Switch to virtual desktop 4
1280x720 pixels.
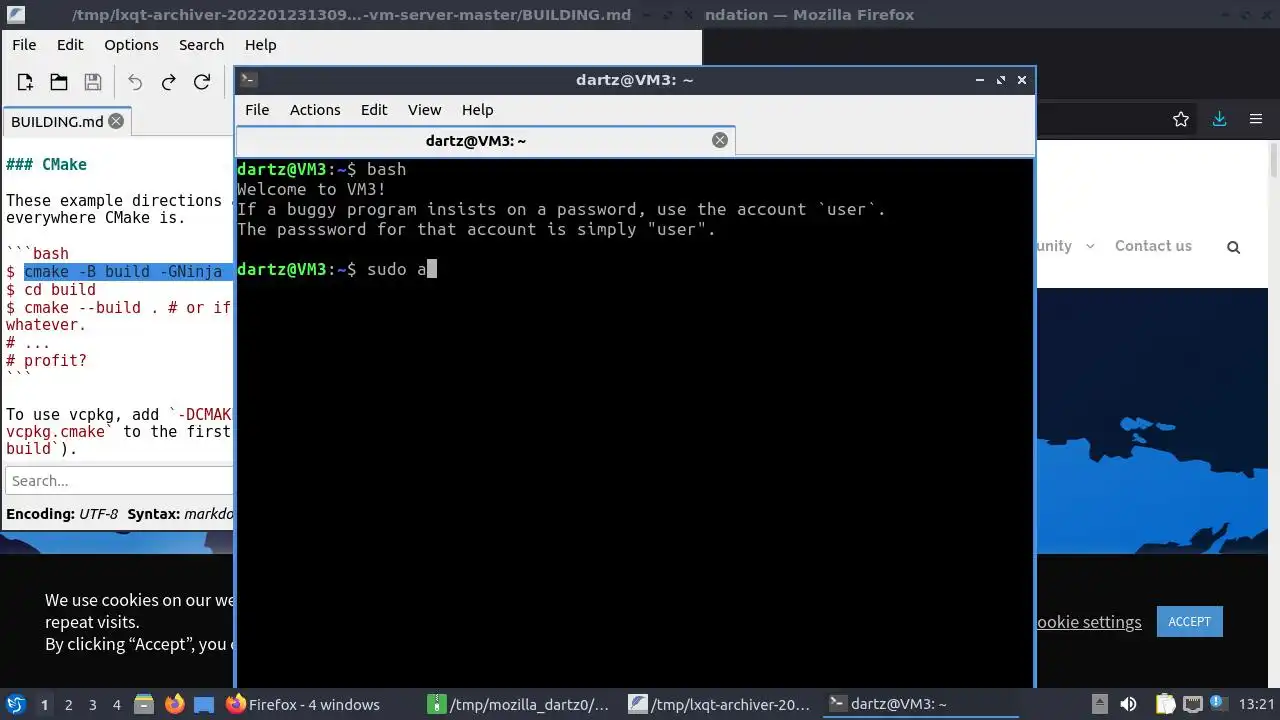(116, 705)
